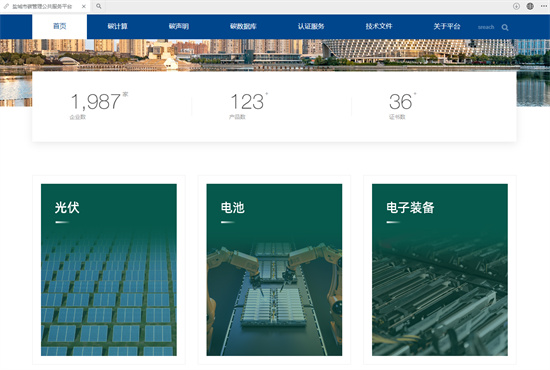This screenshot has height=370, width=550.
Task: Open 碳数据库 in the navigation bar
Action: coord(243,26)
